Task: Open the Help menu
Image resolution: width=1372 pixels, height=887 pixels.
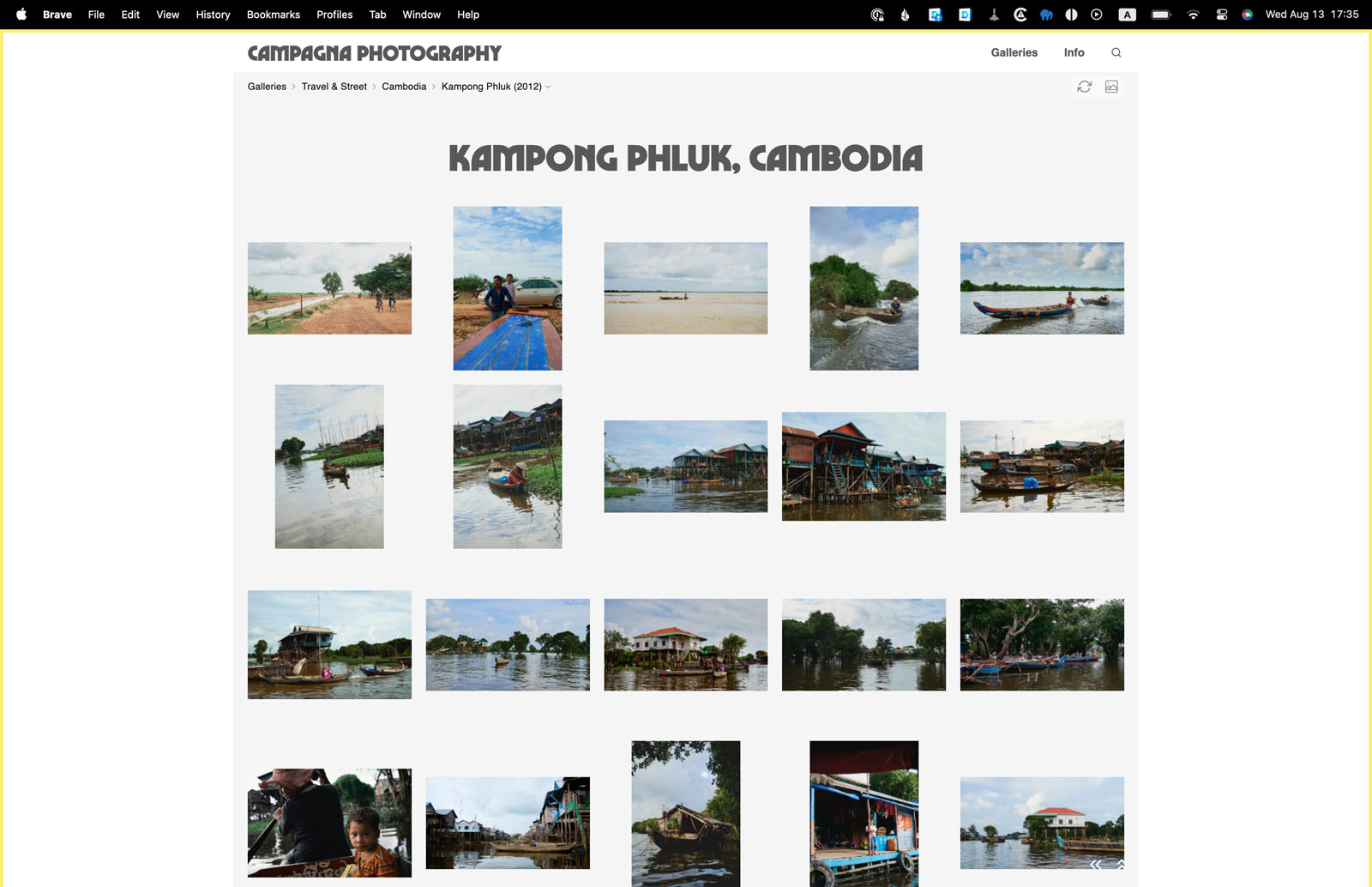Action: pos(468,15)
